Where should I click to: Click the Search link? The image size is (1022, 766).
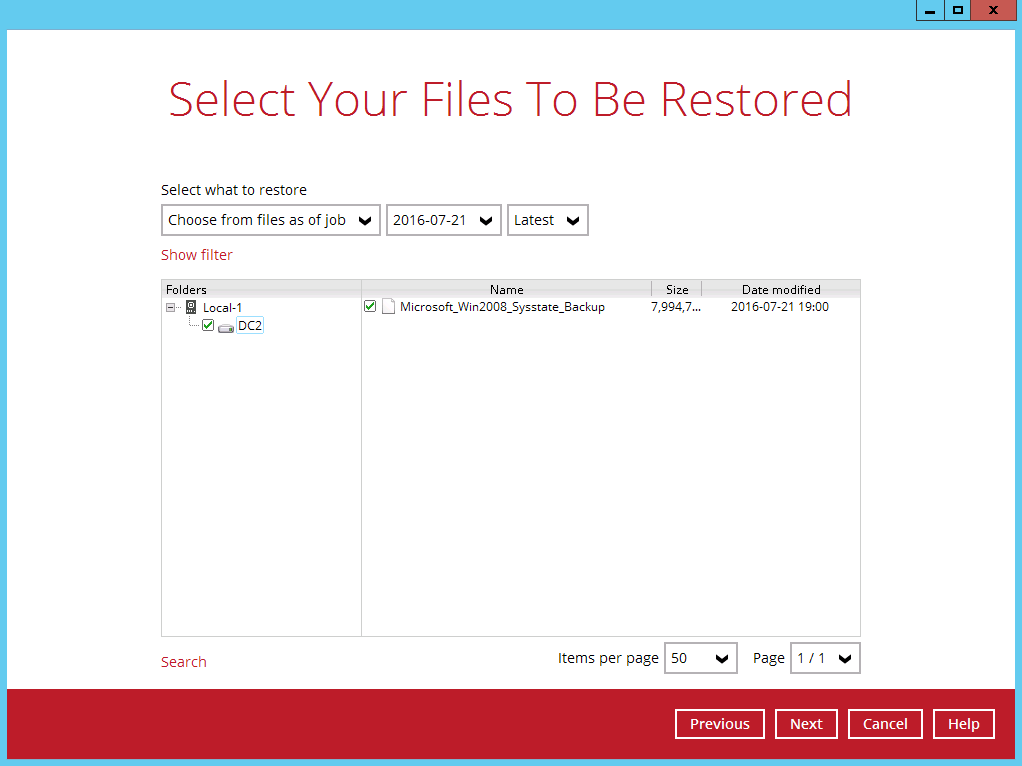pyautogui.click(x=183, y=662)
